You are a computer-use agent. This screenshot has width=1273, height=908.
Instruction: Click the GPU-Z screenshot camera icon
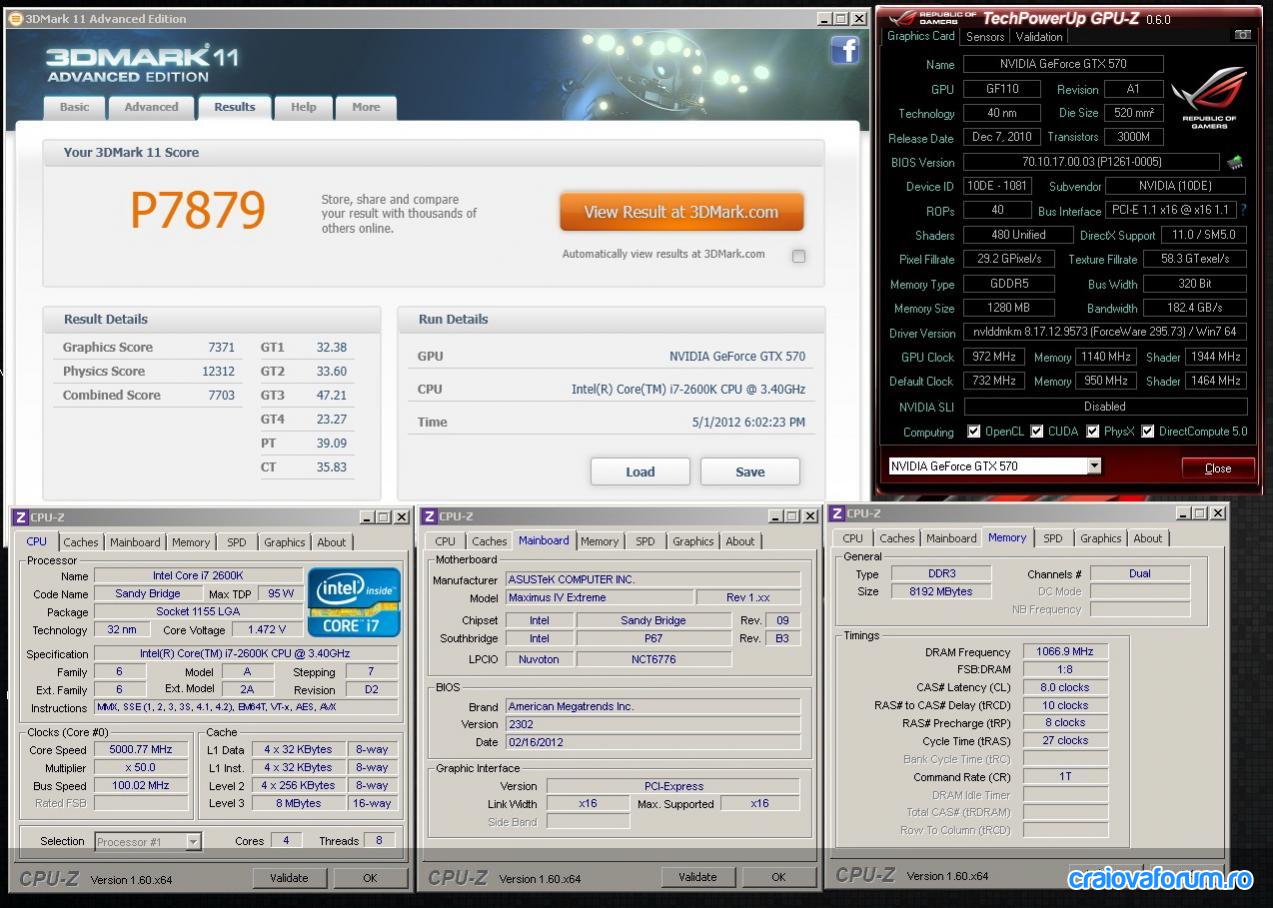point(1242,35)
